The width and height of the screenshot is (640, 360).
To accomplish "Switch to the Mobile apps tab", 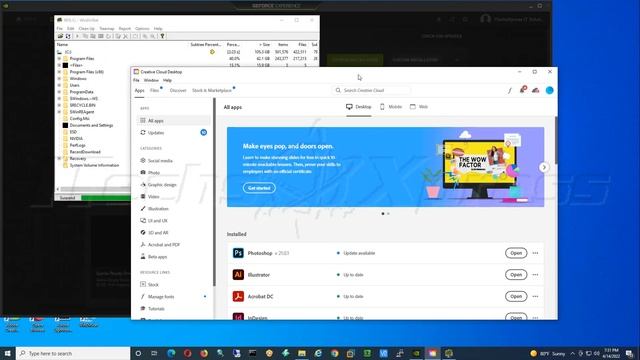I will [391, 107].
